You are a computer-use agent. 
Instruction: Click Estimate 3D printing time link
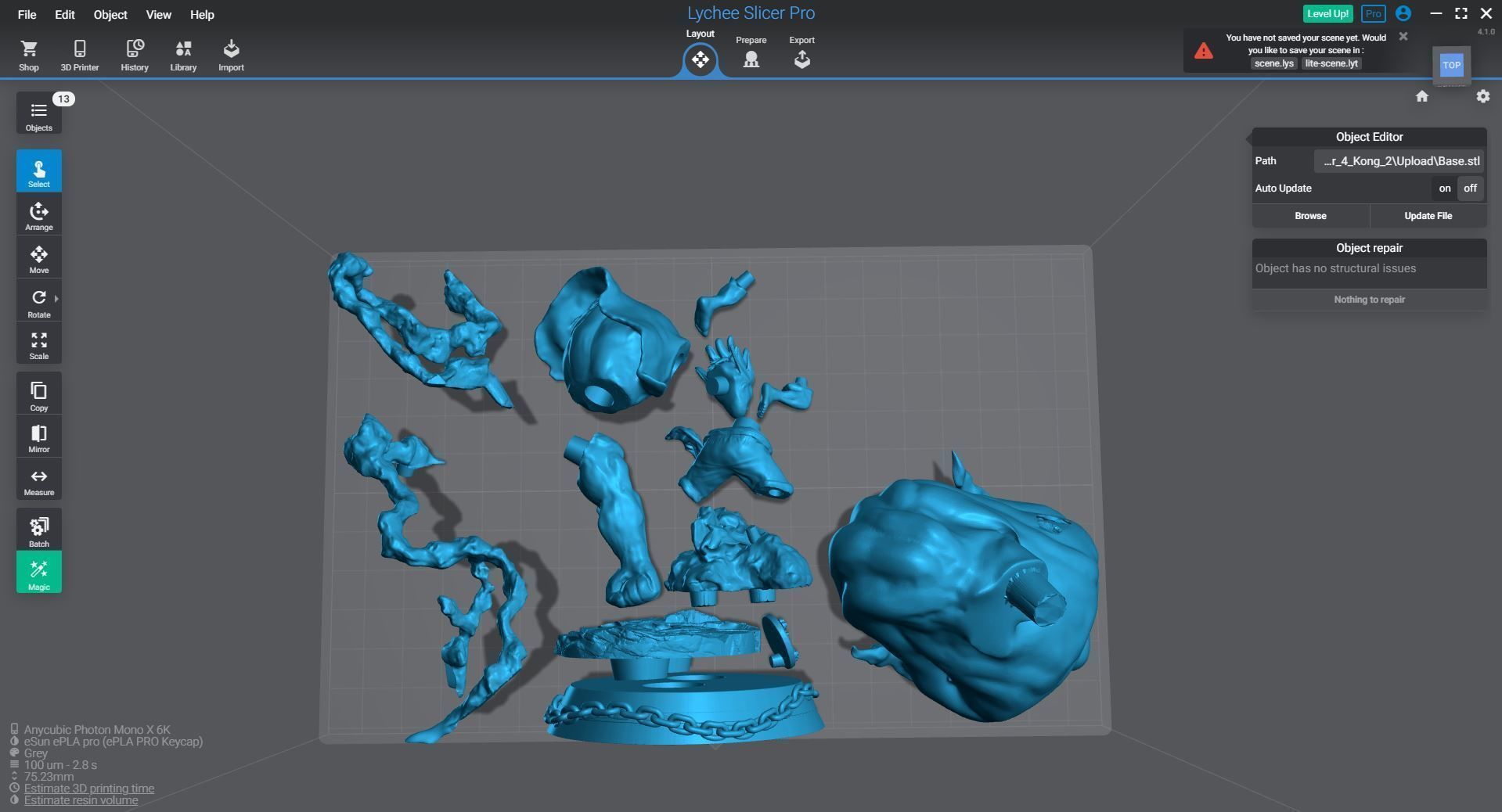(89, 789)
